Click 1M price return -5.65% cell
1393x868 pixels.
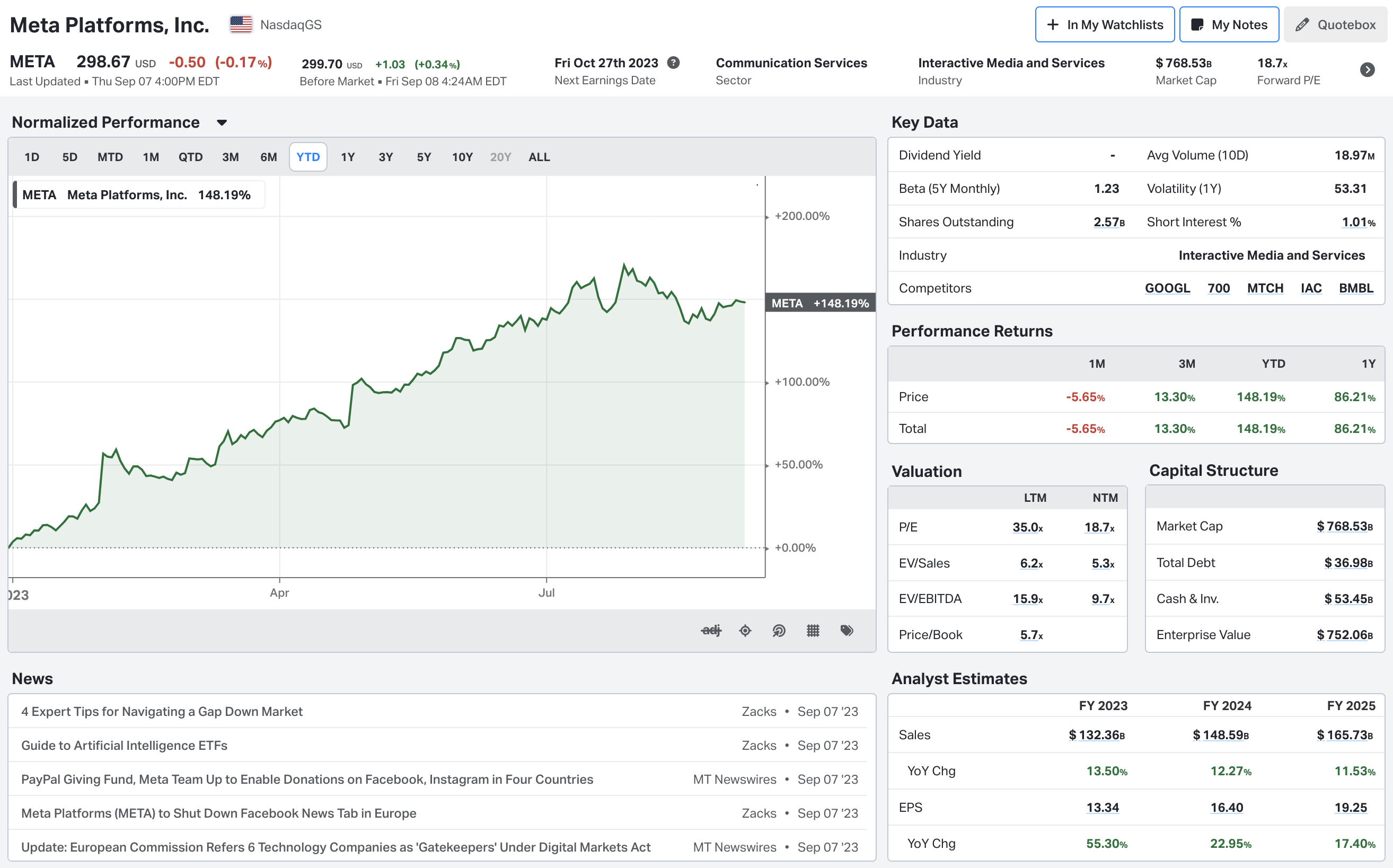[x=1085, y=397]
